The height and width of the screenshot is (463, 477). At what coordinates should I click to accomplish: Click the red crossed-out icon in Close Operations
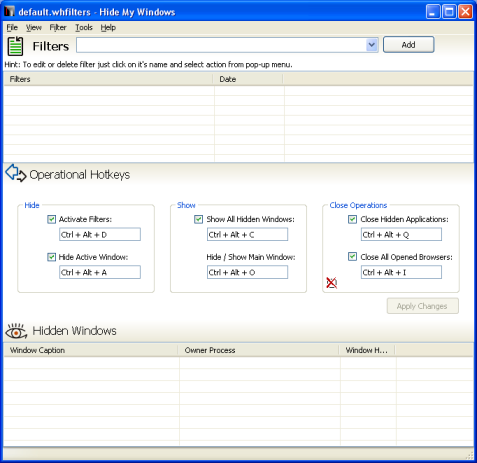331,283
